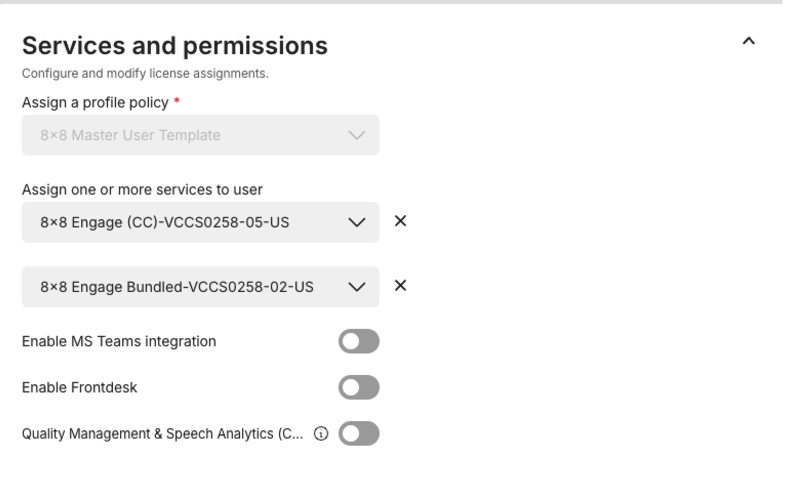This screenshot has height=494, width=785.
Task: Click the Quality Management & Speech Analytics label
Action: pos(163,433)
